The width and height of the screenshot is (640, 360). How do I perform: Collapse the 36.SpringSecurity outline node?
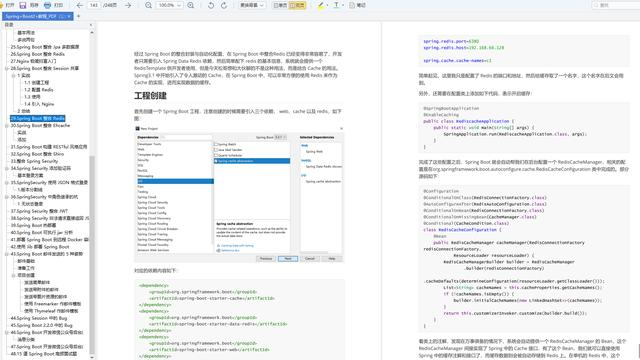pos(7,197)
